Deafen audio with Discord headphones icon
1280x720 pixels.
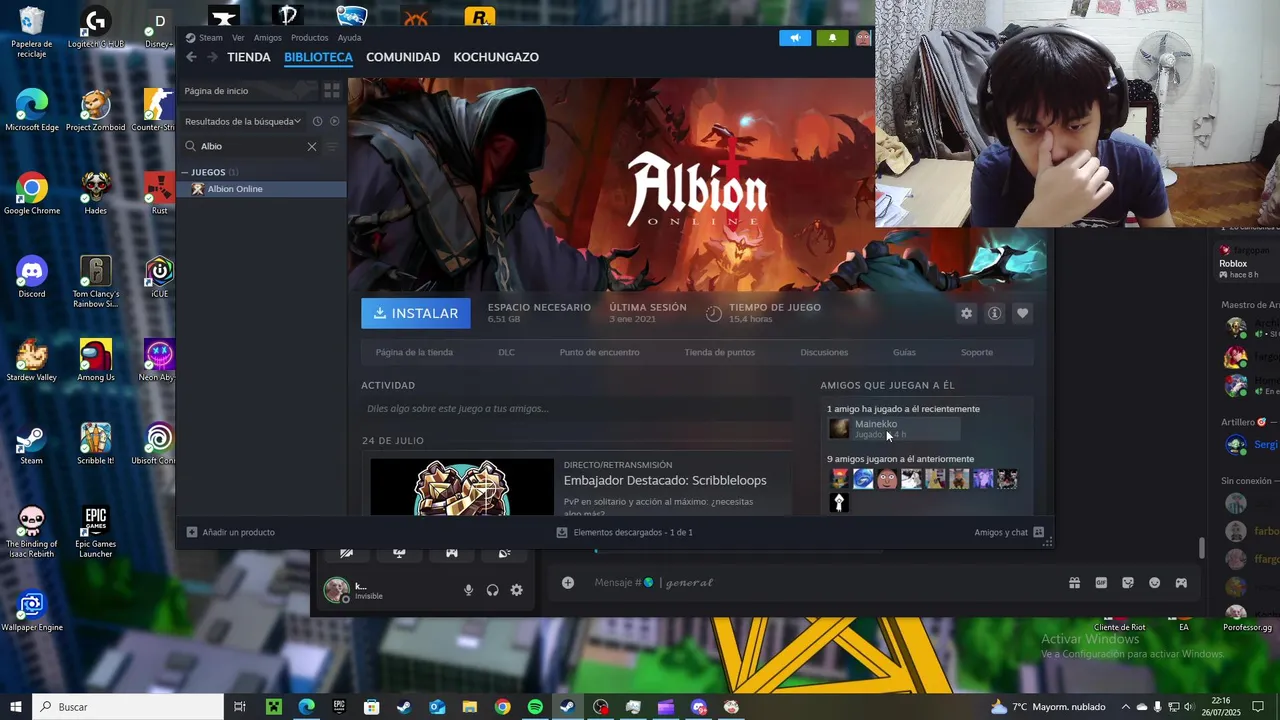point(492,590)
